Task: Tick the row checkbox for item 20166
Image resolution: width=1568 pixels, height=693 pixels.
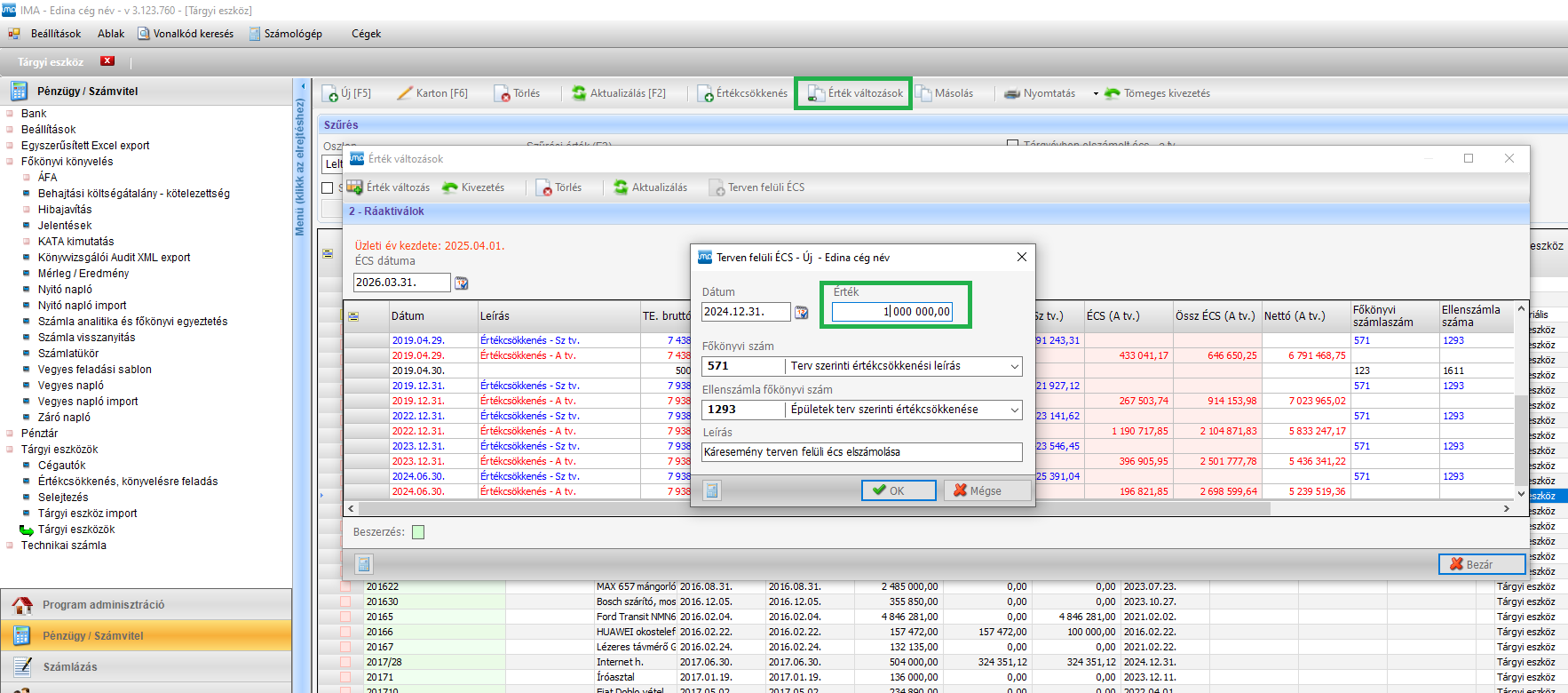Action: tap(346, 633)
